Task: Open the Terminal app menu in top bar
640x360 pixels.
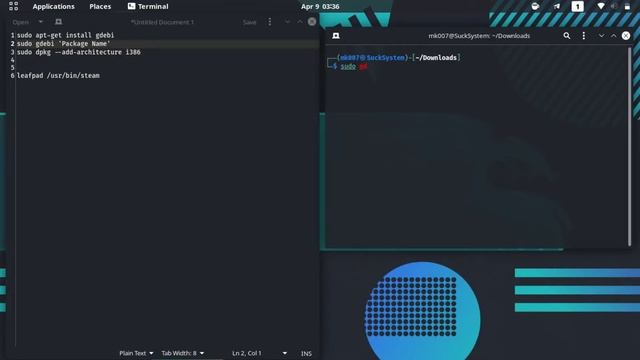Action: tap(148, 7)
